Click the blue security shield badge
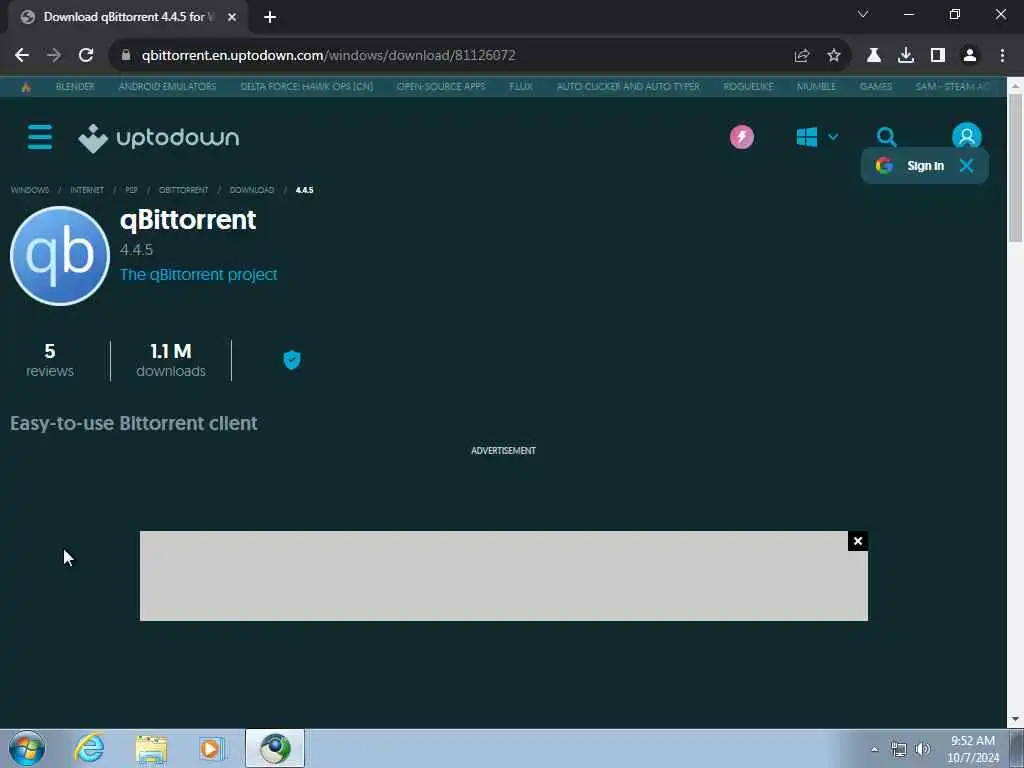 click(292, 360)
